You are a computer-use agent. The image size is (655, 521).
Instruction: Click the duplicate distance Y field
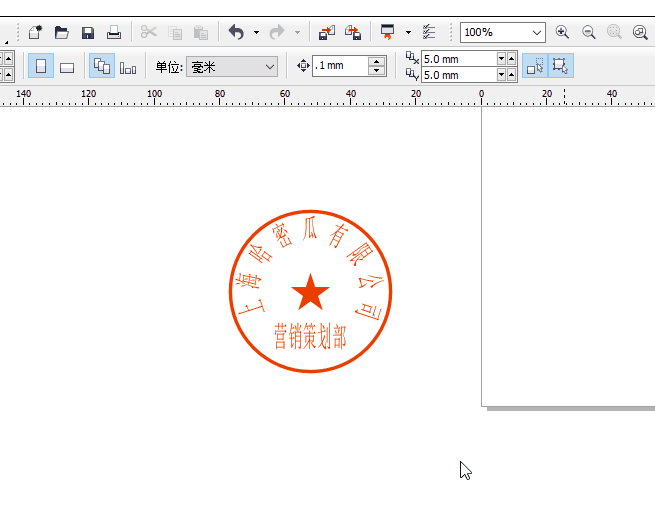tap(459, 75)
